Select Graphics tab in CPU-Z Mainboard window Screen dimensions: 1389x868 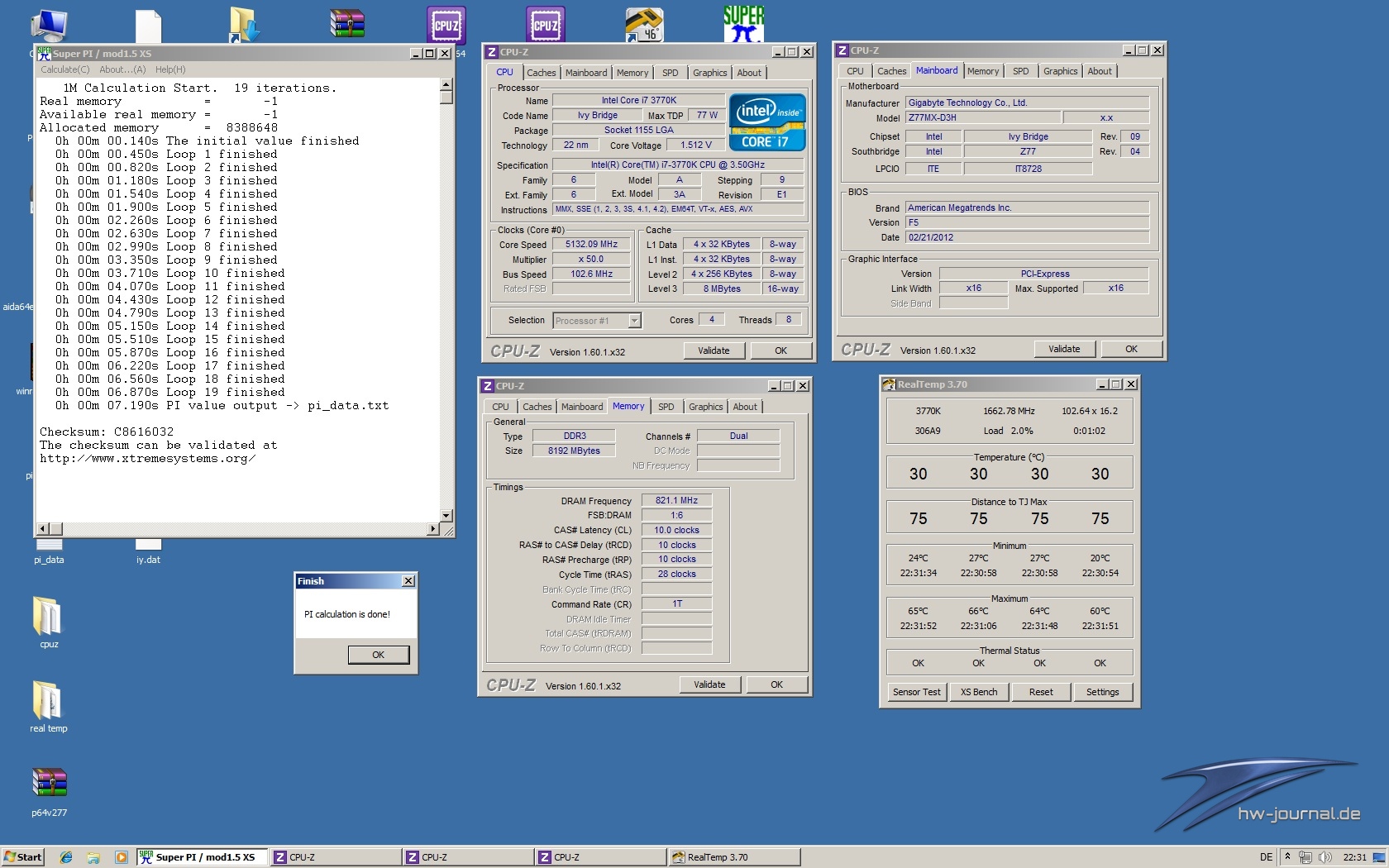[1060, 71]
